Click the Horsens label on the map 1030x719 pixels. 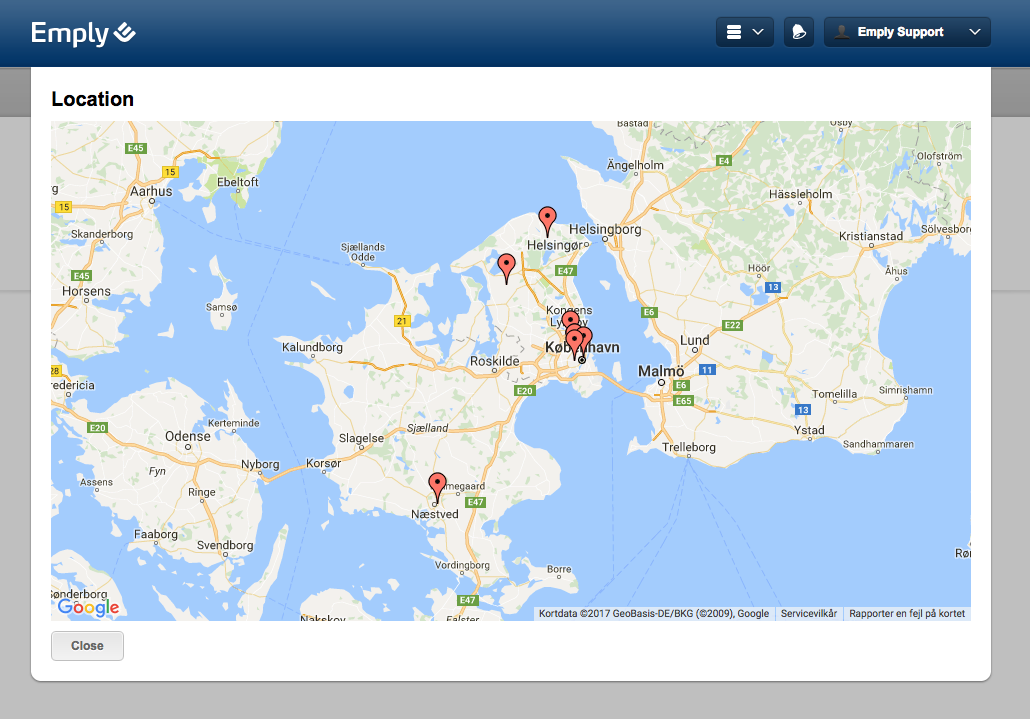click(x=86, y=291)
